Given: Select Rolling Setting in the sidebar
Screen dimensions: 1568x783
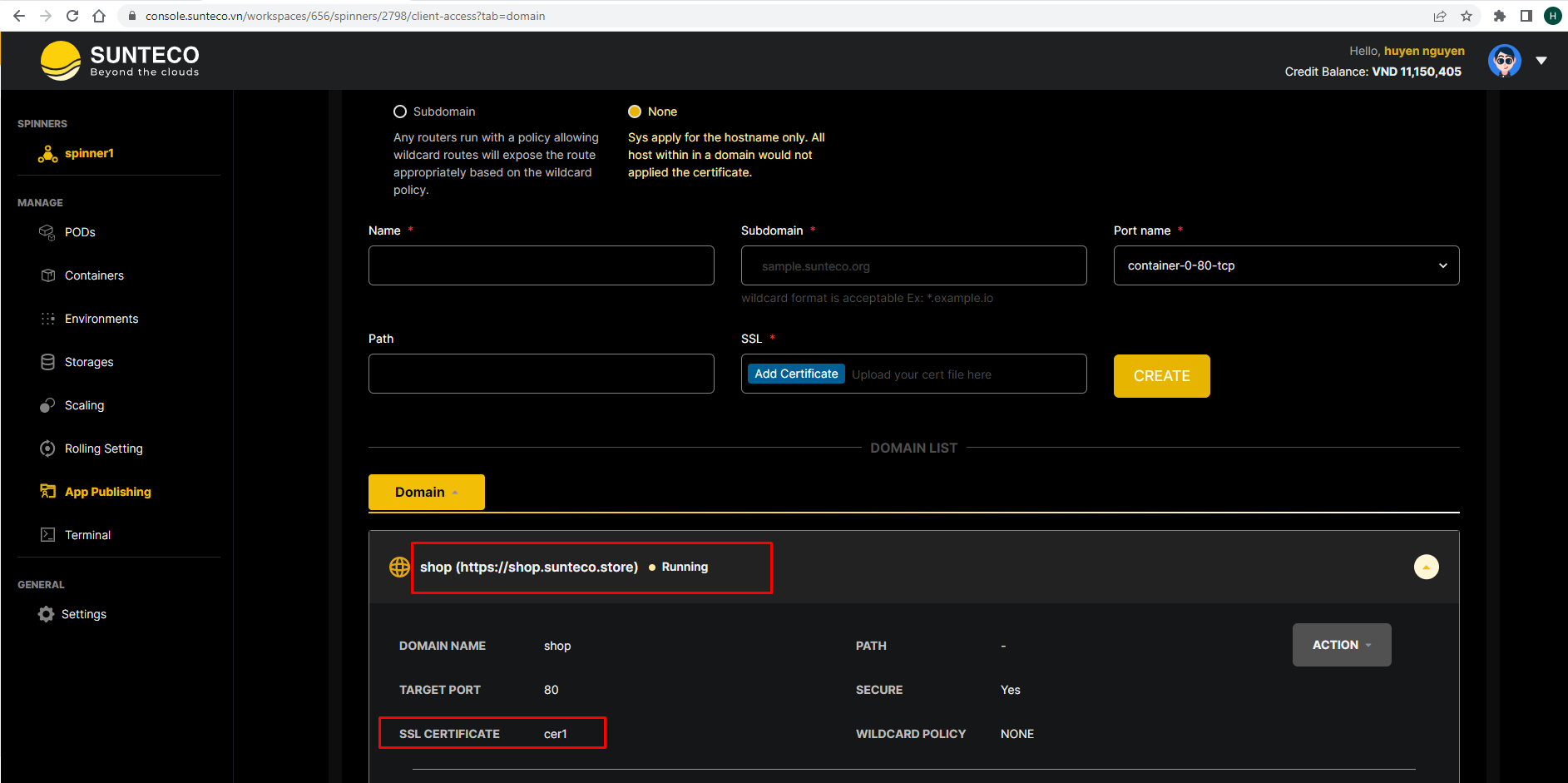Looking at the screenshot, I should (103, 448).
